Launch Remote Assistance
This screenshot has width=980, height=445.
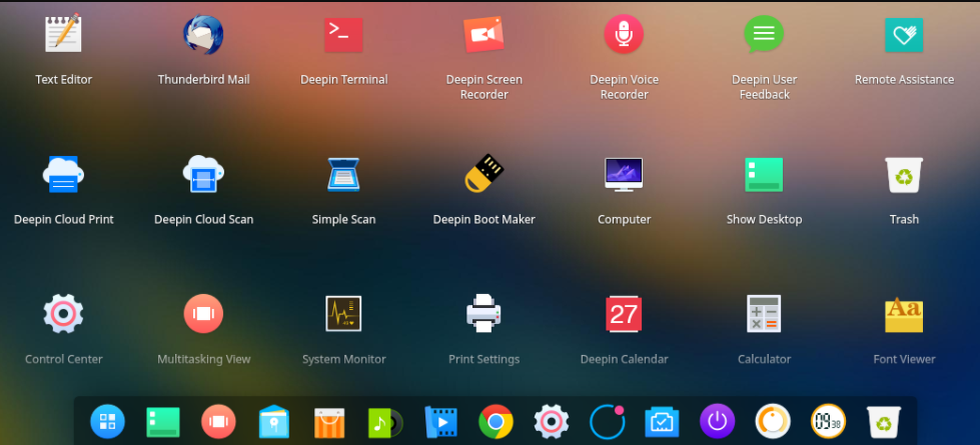(904, 34)
